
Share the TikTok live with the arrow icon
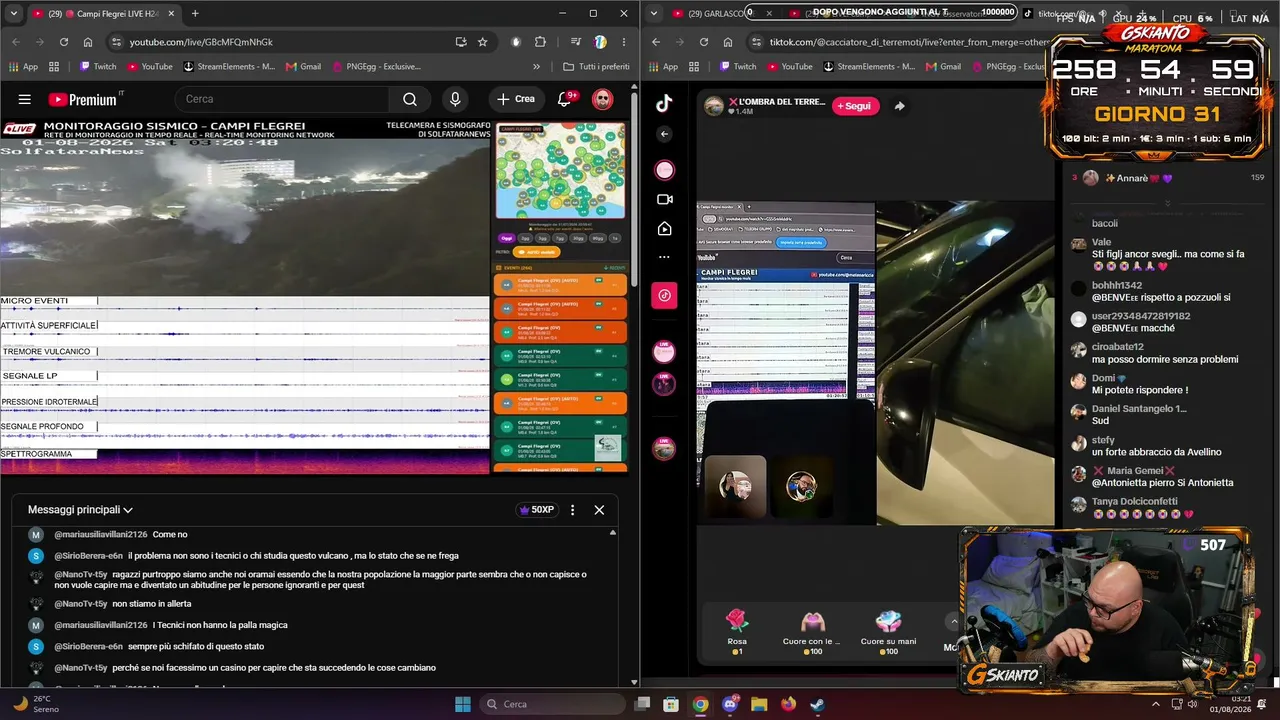tap(899, 106)
